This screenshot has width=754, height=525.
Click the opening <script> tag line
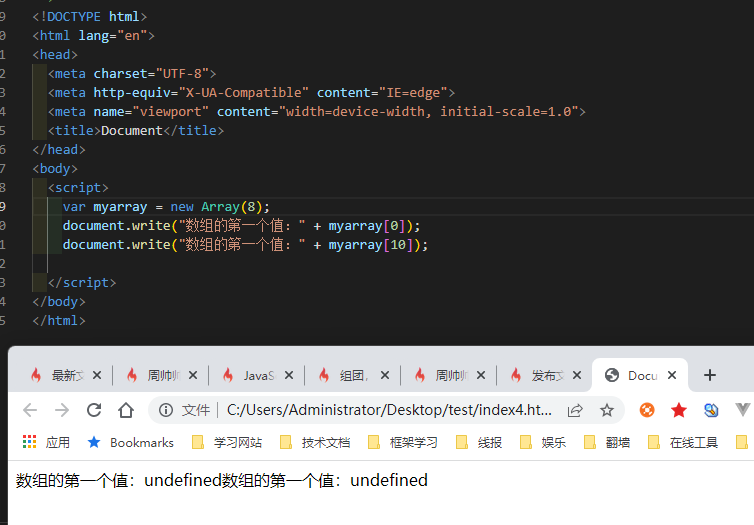coord(78,188)
